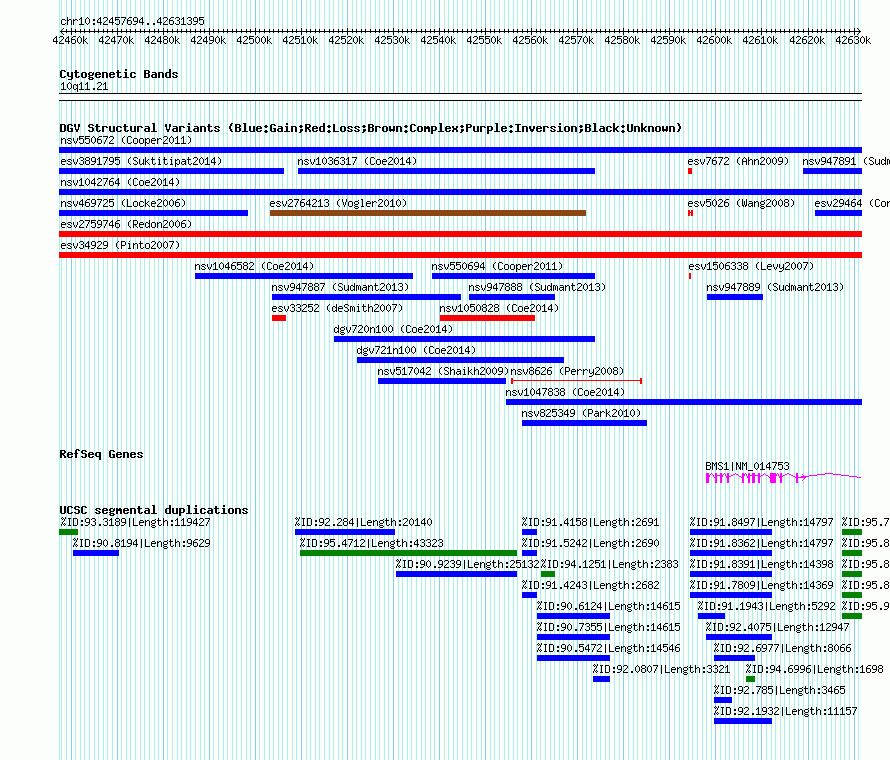Click the %ID:91.7809|Length:14369 duplication
The height and width of the screenshot is (760, 890).
[731, 595]
